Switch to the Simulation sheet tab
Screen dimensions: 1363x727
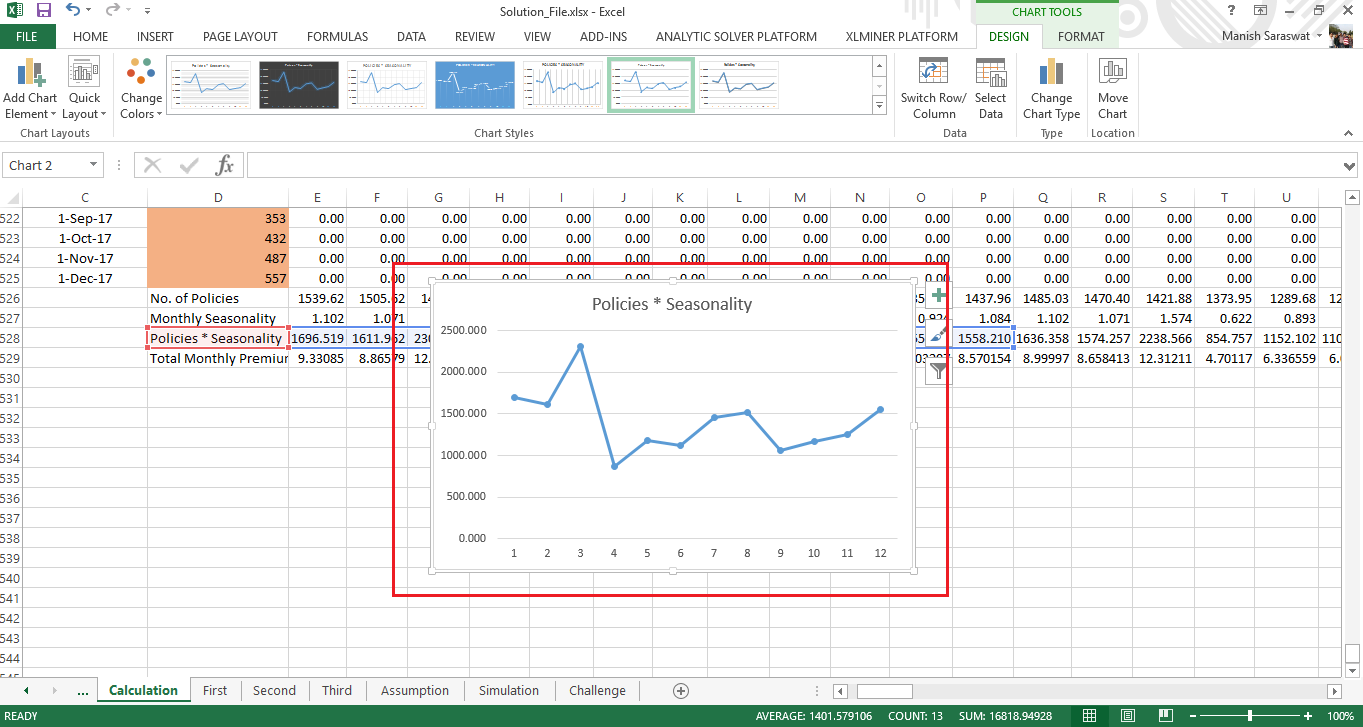pos(508,690)
